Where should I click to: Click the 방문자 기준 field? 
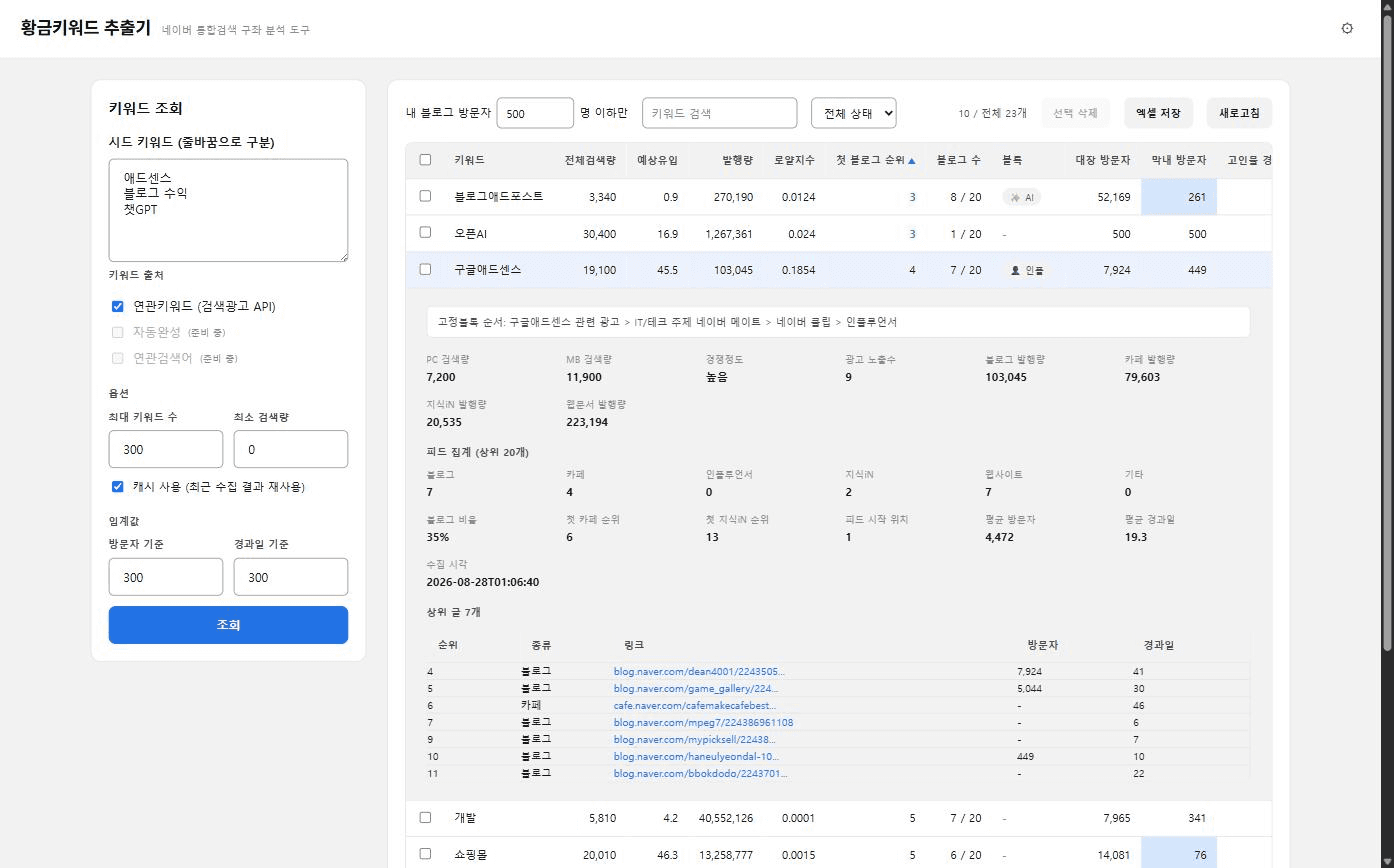click(x=166, y=577)
